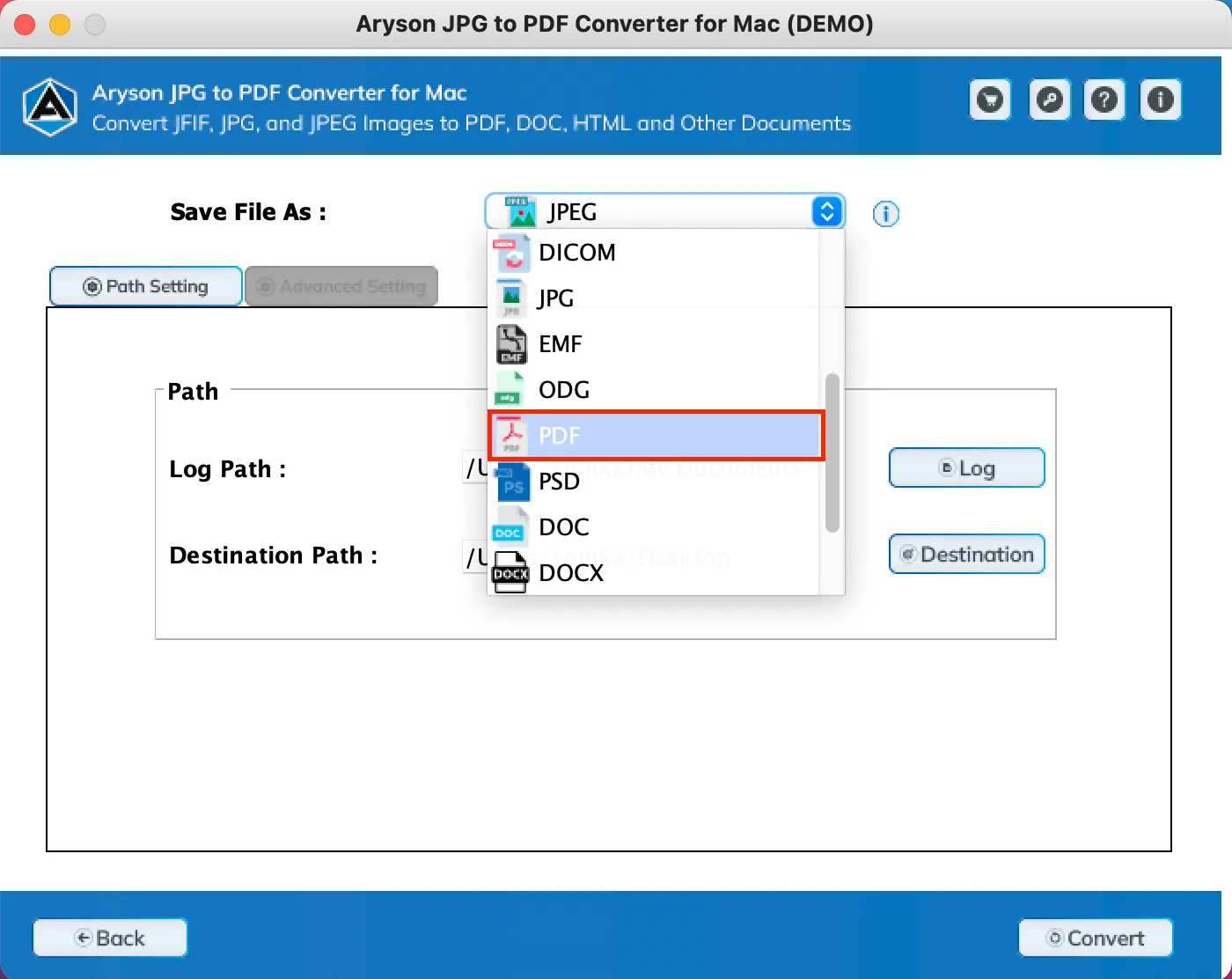Select DOCX from the format list
This screenshot has height=979, width=1232.
pyautogui.click(x=654, y=573)
